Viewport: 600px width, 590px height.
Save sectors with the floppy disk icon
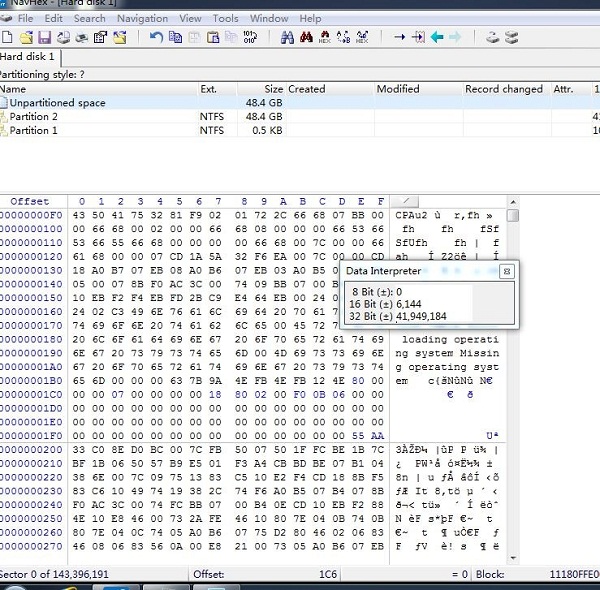coord(45,37)
